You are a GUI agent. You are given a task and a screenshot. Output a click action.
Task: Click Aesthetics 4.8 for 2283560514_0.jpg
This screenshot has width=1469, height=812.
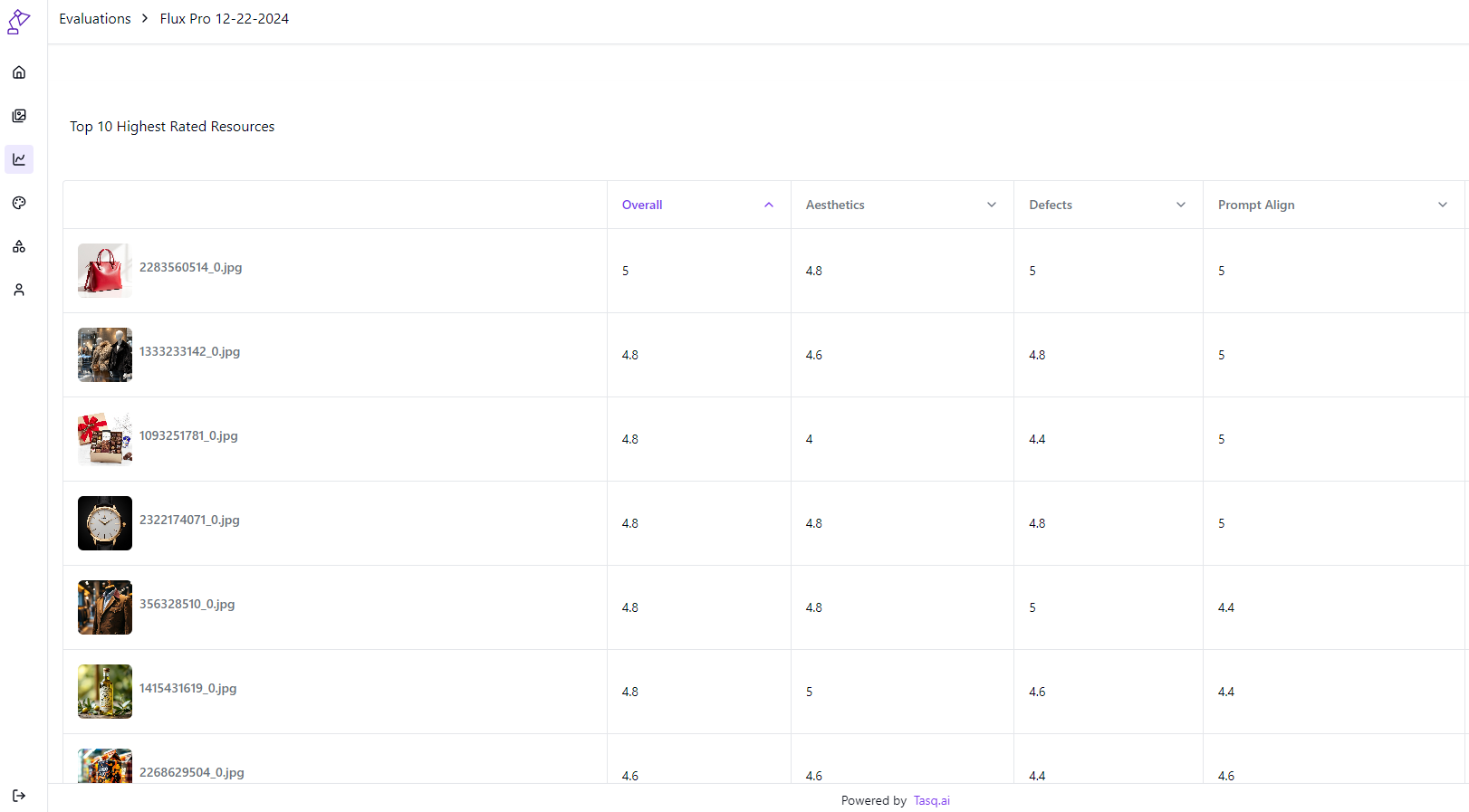coord(814,271)
